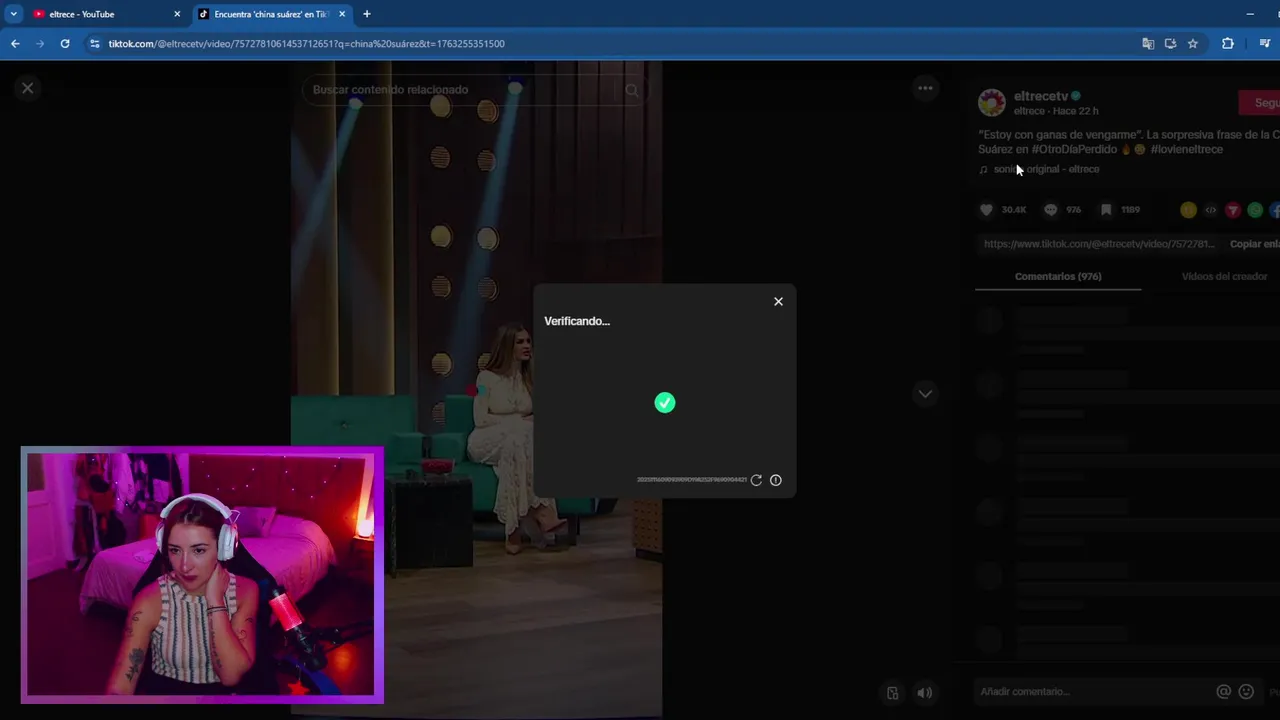Open a new browser tab
Viewport: 1280px width, 720px height.
(x=367, y=14)
